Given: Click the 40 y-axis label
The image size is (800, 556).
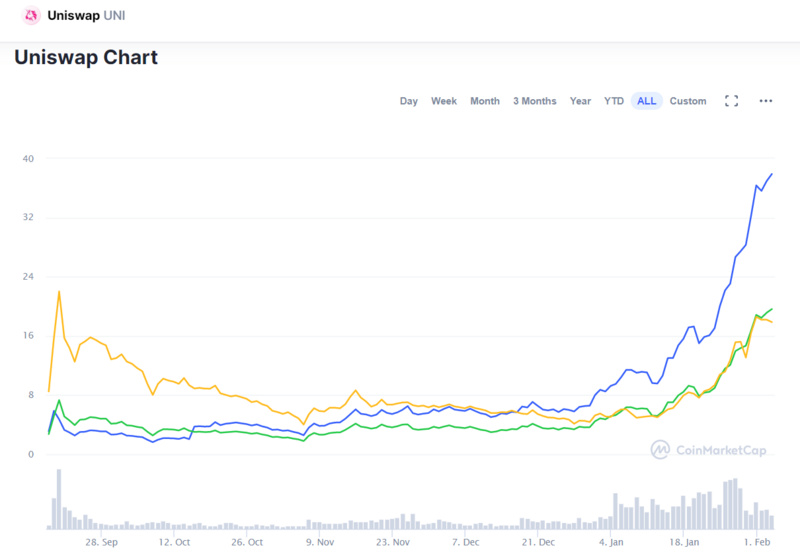Looking at the screenshot, I should coord(28,159).
